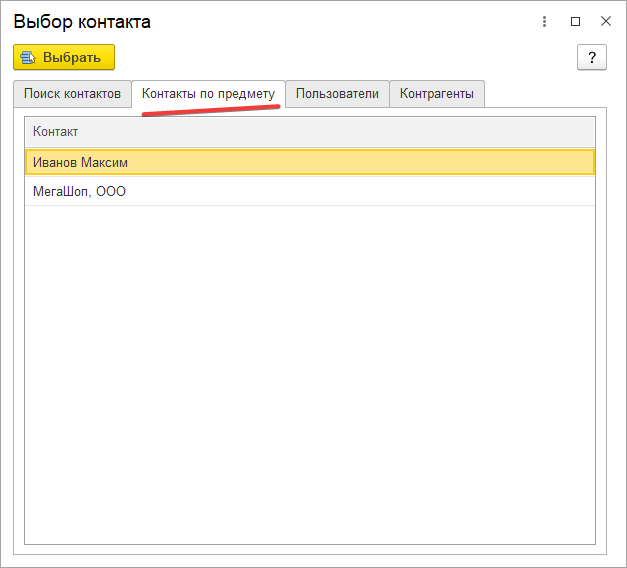This screenshot has width=627, height=568.
Task: Click the blank right side of Иванов Максим row
Action: pos(450,162)
